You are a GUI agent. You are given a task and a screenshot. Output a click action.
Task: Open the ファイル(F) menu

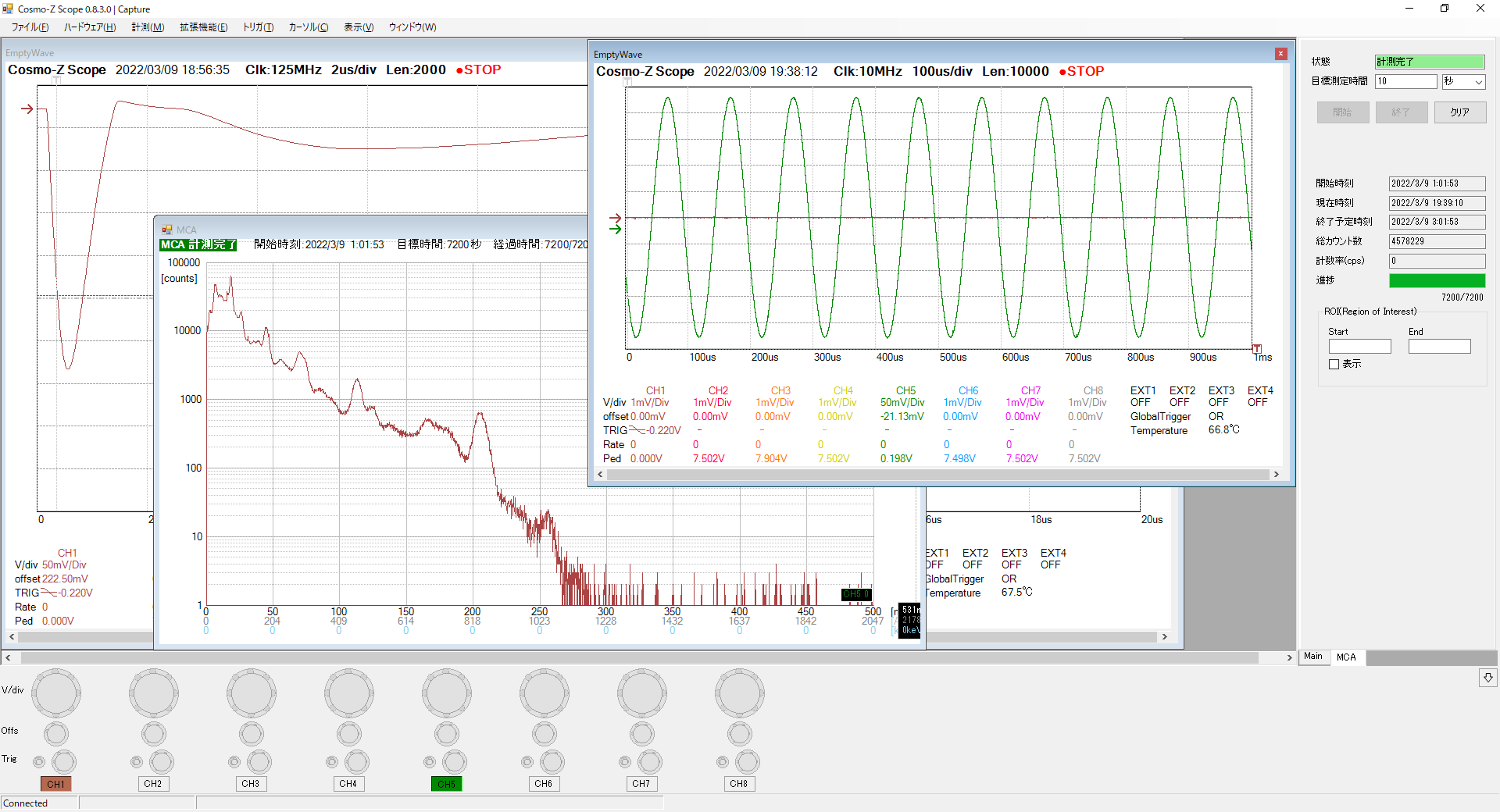30,27
